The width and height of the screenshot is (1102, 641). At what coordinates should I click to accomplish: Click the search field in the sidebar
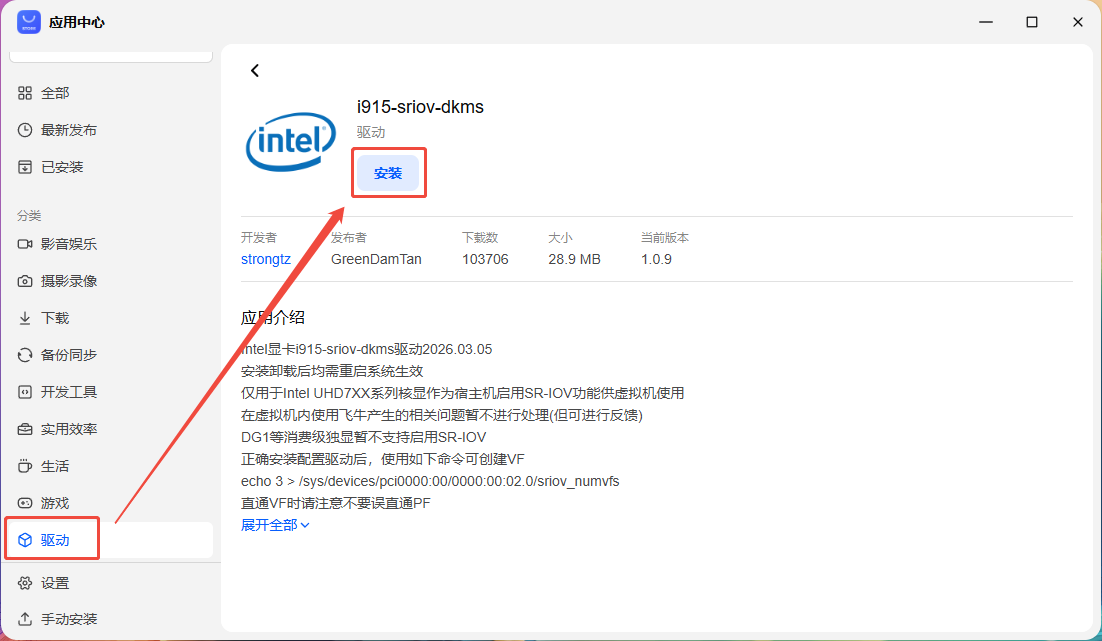click(111, 56)
